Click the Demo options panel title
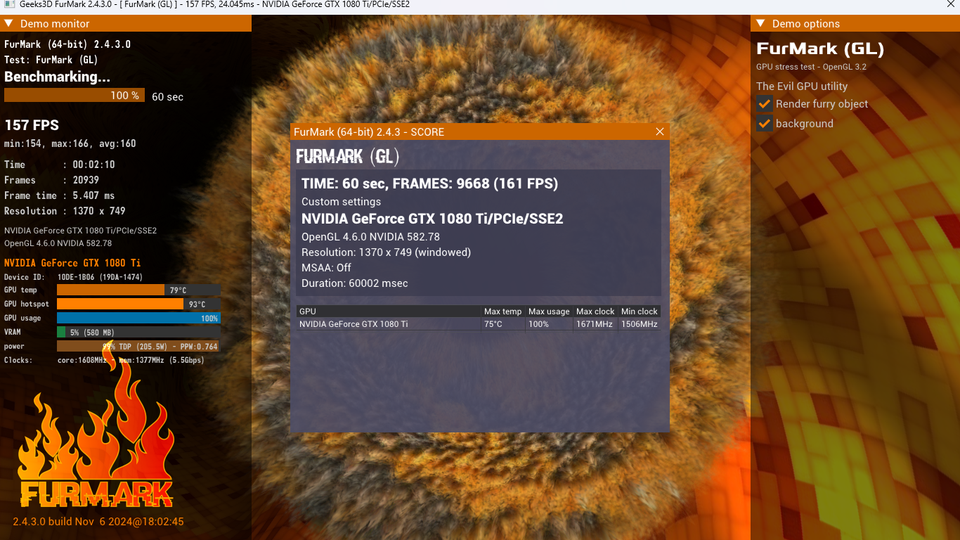The width and height of the screenshot is (960, 540). tap(806, 23)
